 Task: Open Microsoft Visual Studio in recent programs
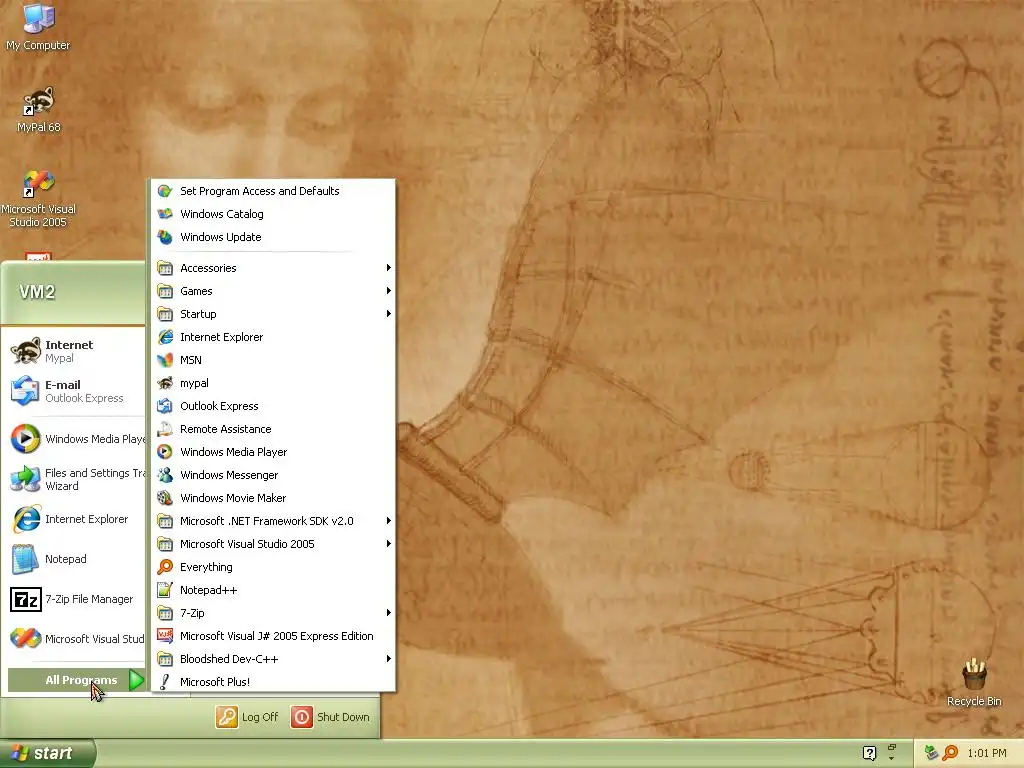point(74,639)
